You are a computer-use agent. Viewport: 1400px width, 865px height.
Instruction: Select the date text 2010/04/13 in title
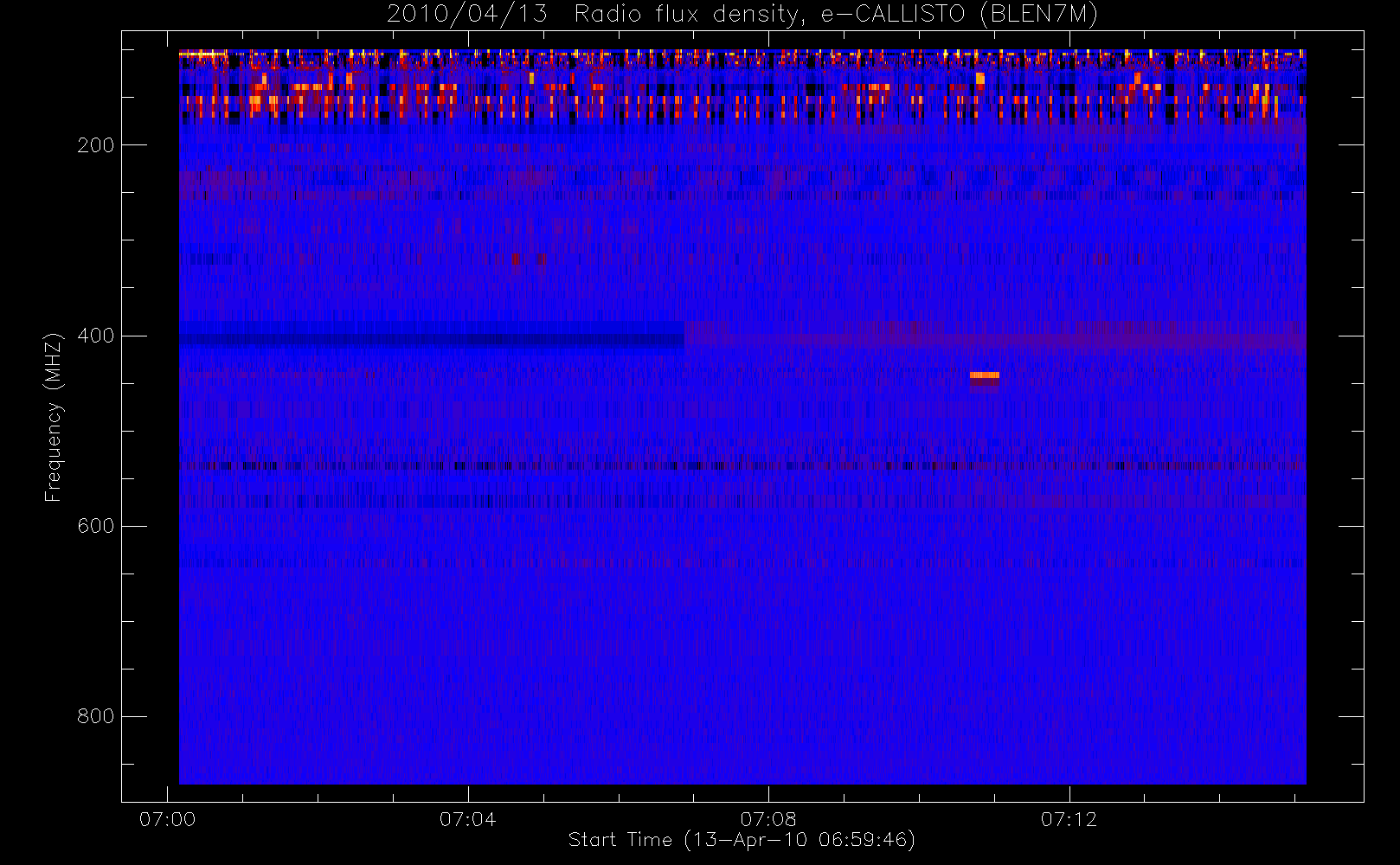pyautogui.click(x=467, y=15)
